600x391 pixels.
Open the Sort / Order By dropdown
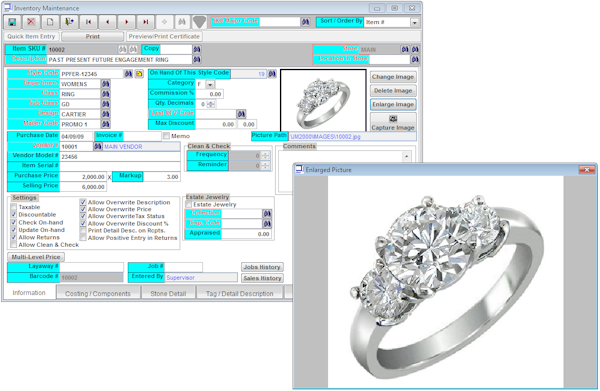[x=414, y=23]
